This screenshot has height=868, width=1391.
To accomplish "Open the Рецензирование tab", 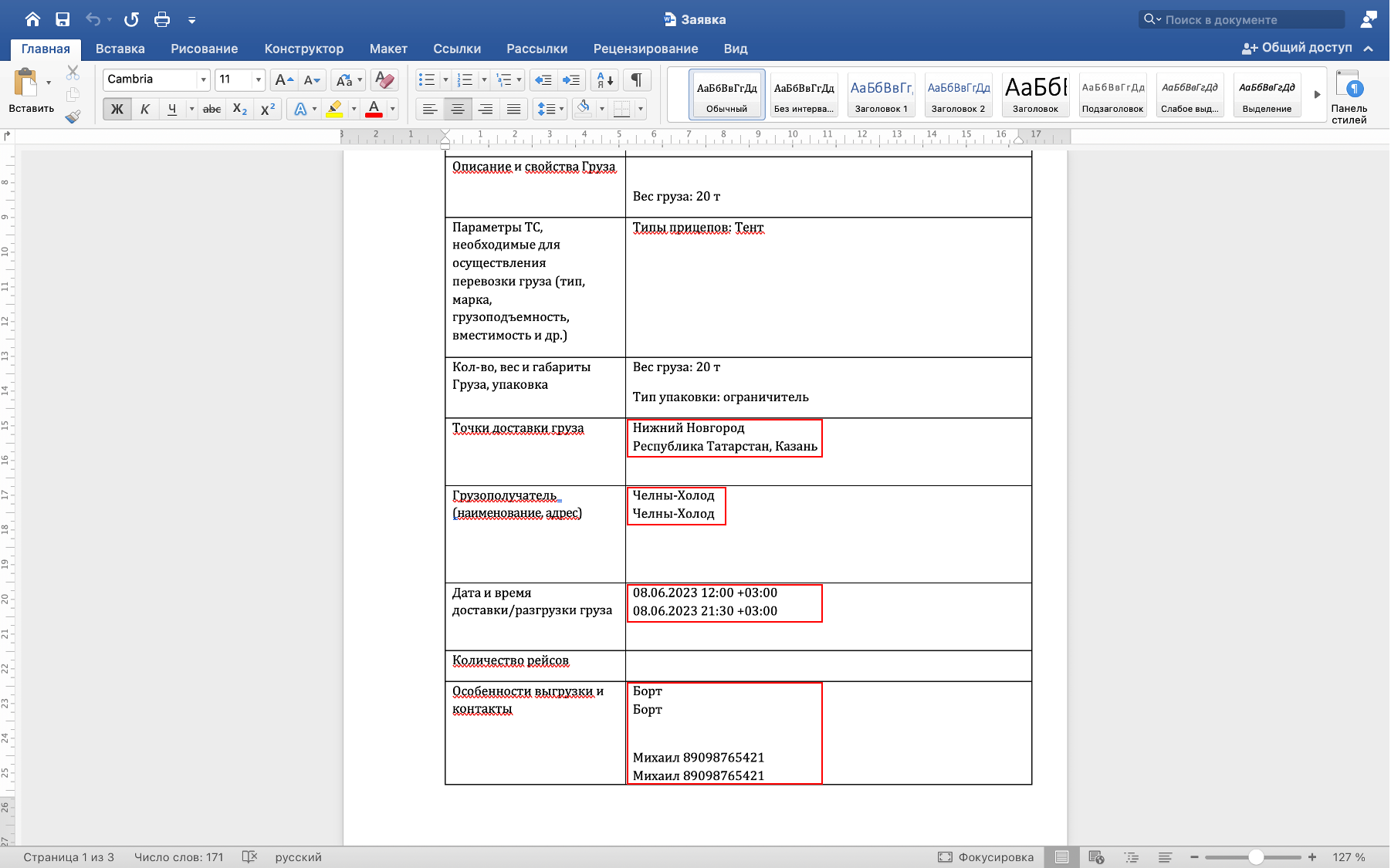I will (645, 49).
